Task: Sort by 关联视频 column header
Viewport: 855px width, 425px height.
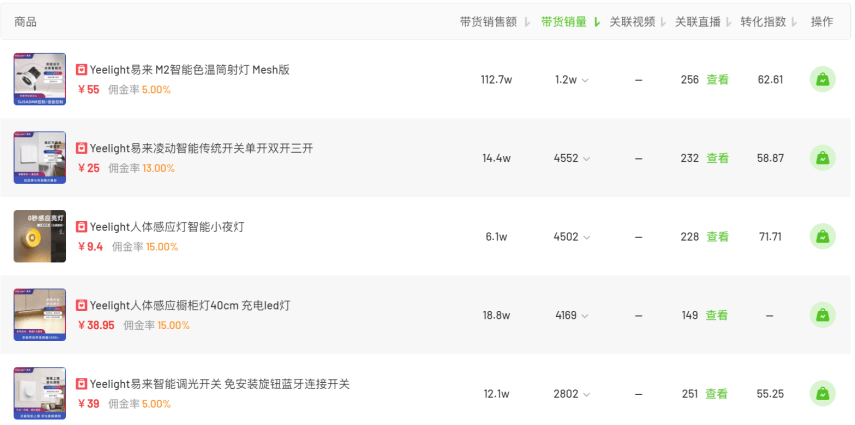Action: [x=638, y=22]
